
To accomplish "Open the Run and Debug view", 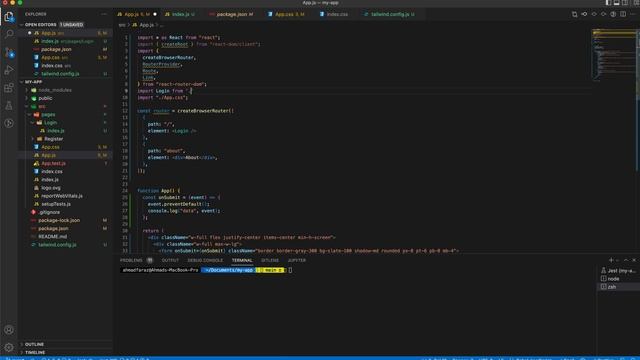I will coord(9,70).
